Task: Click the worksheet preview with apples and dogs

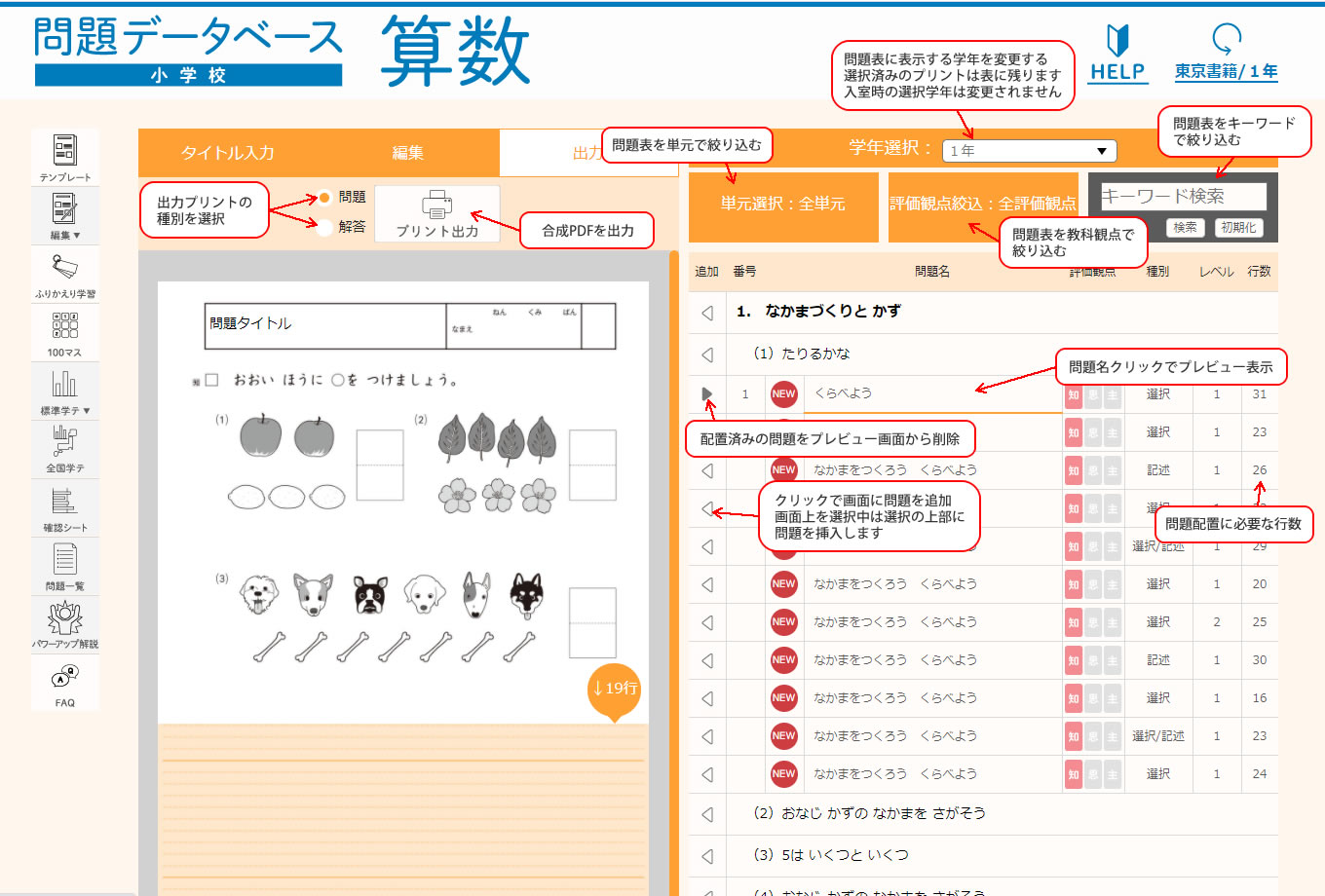Action: 403,502
